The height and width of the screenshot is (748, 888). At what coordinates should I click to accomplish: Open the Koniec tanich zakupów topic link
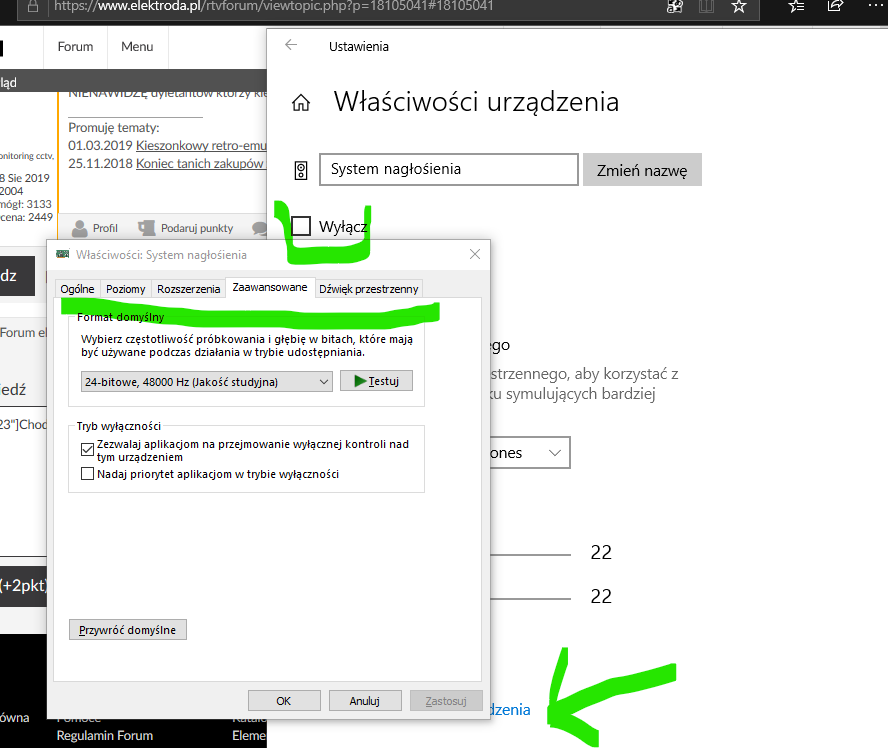(x=200, y=164)
